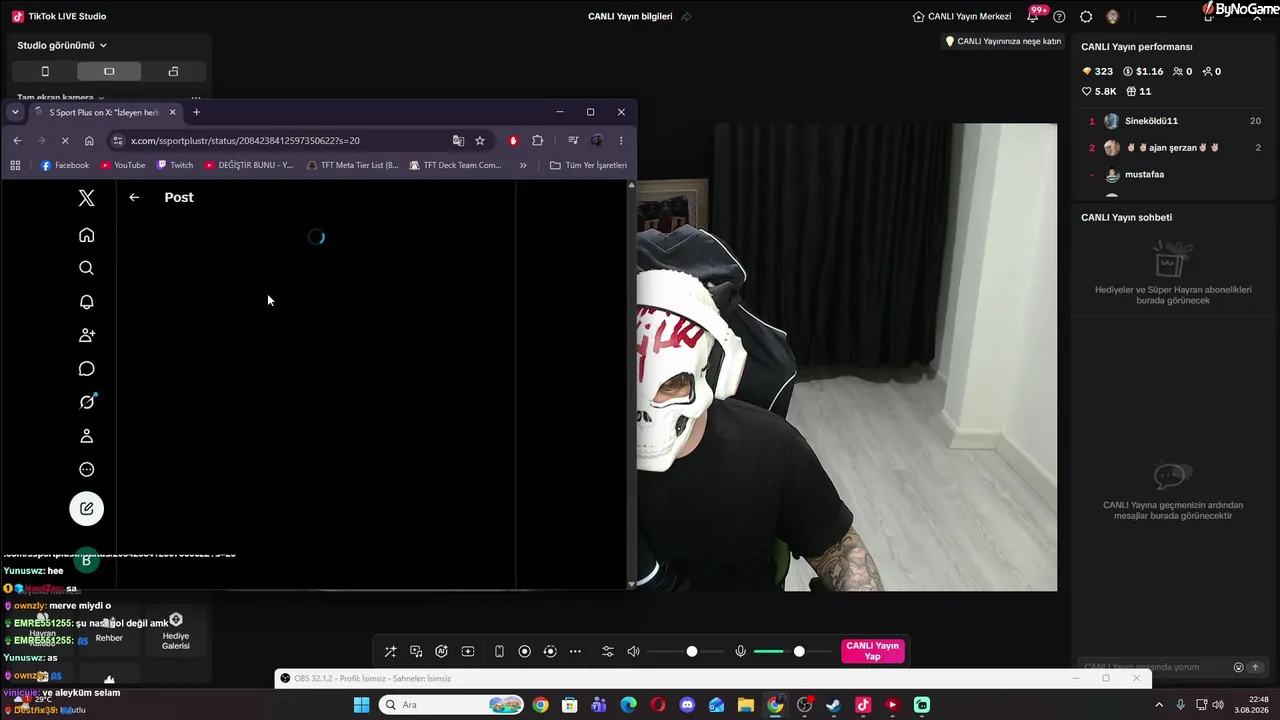This screenshot has width=1280, height=720.
Task: Open the TFT Meta Tier List bookmark
Action: pos(353,165)
